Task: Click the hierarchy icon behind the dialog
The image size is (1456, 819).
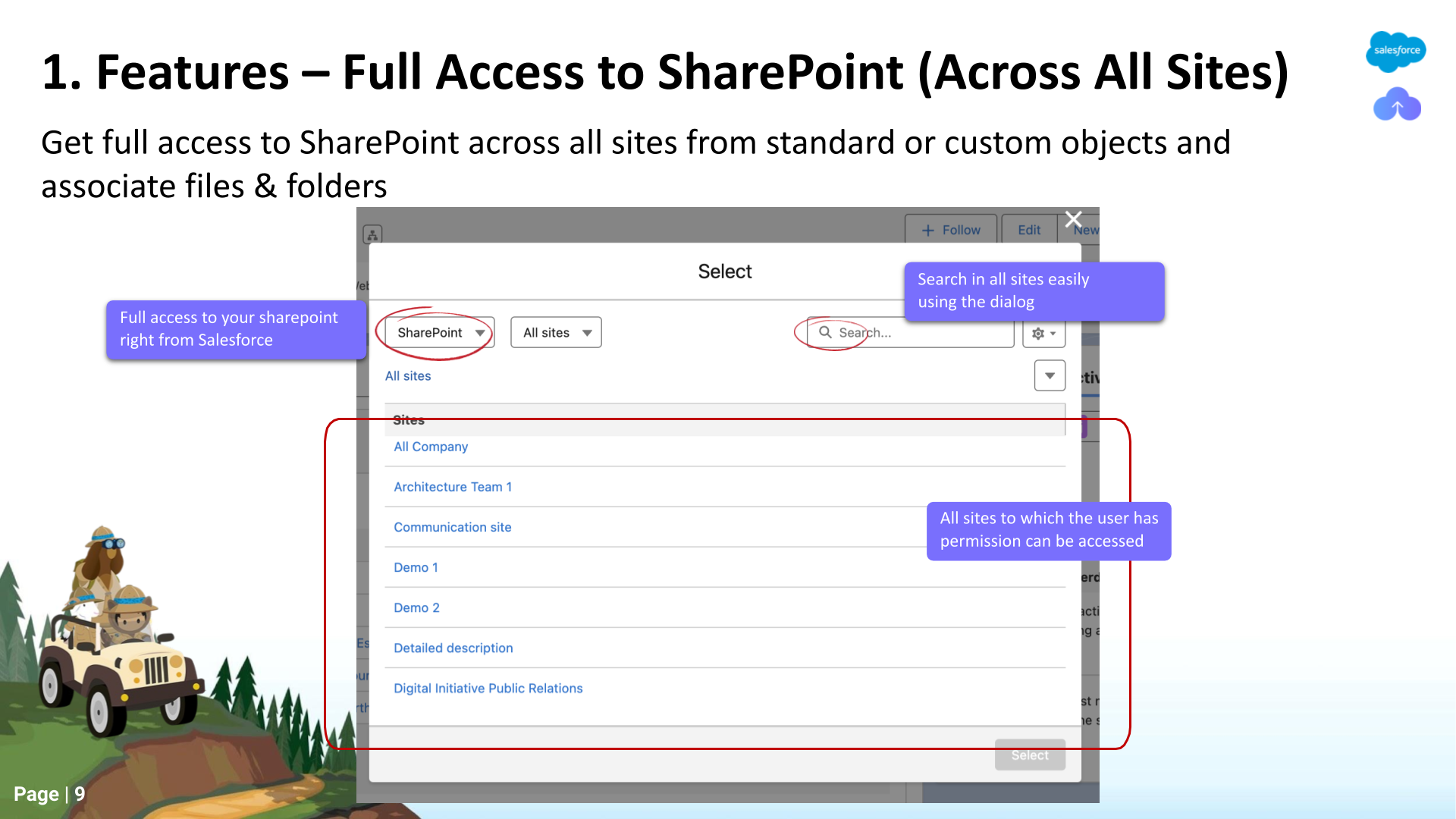Action: [372, 234]
